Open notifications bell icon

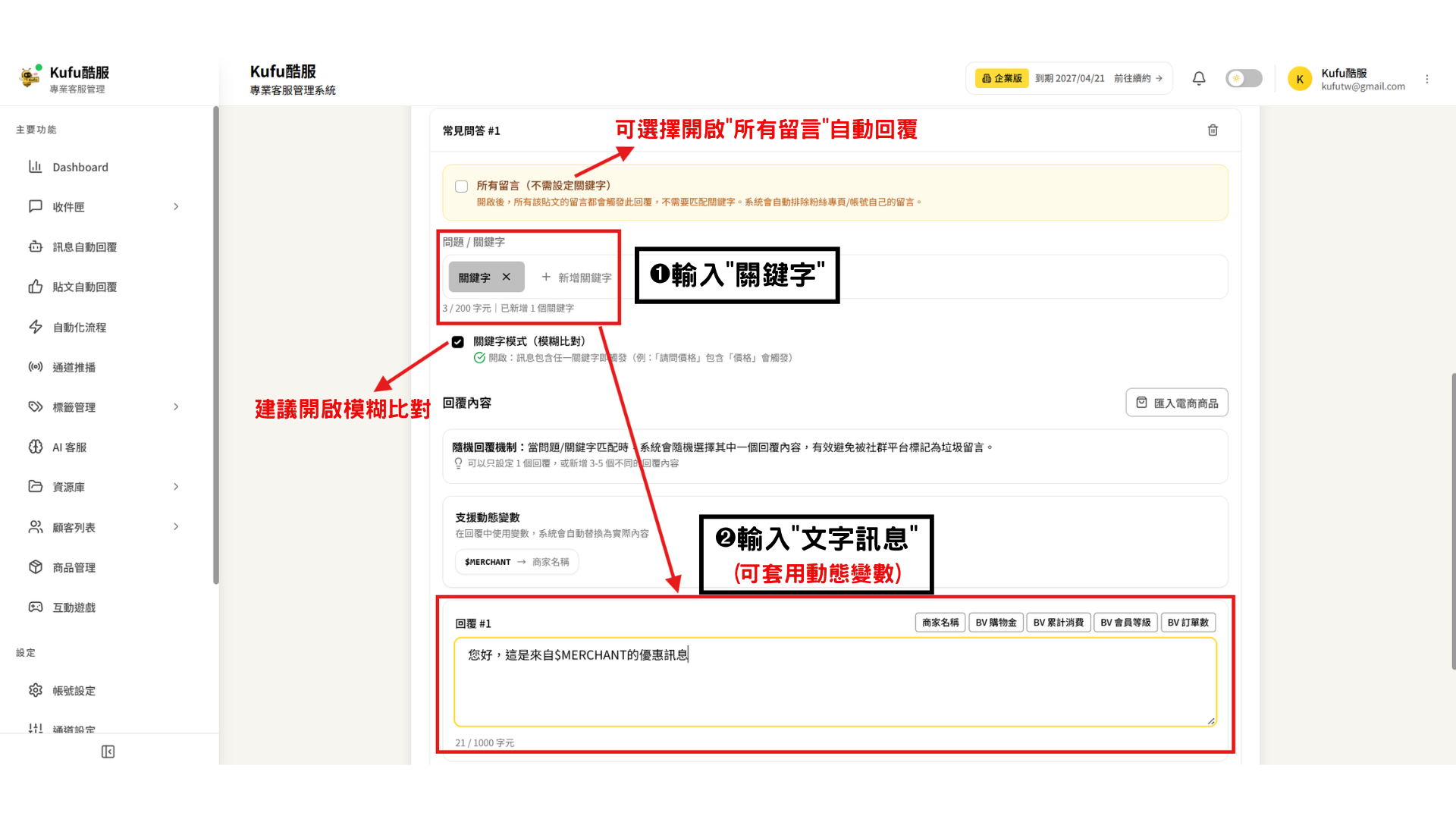pos(1199,78)
